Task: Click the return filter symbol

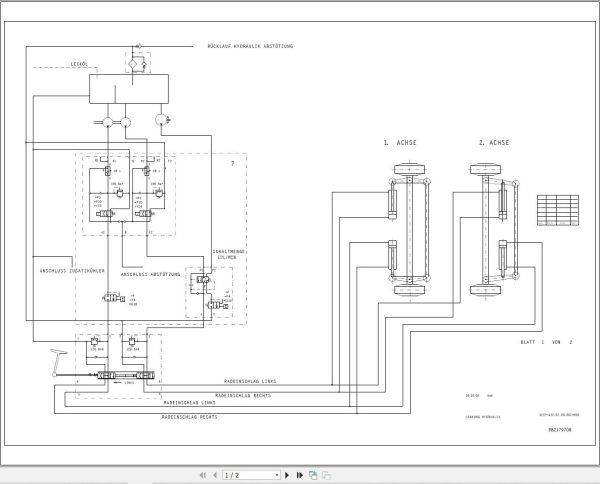Action: (138, 63)
